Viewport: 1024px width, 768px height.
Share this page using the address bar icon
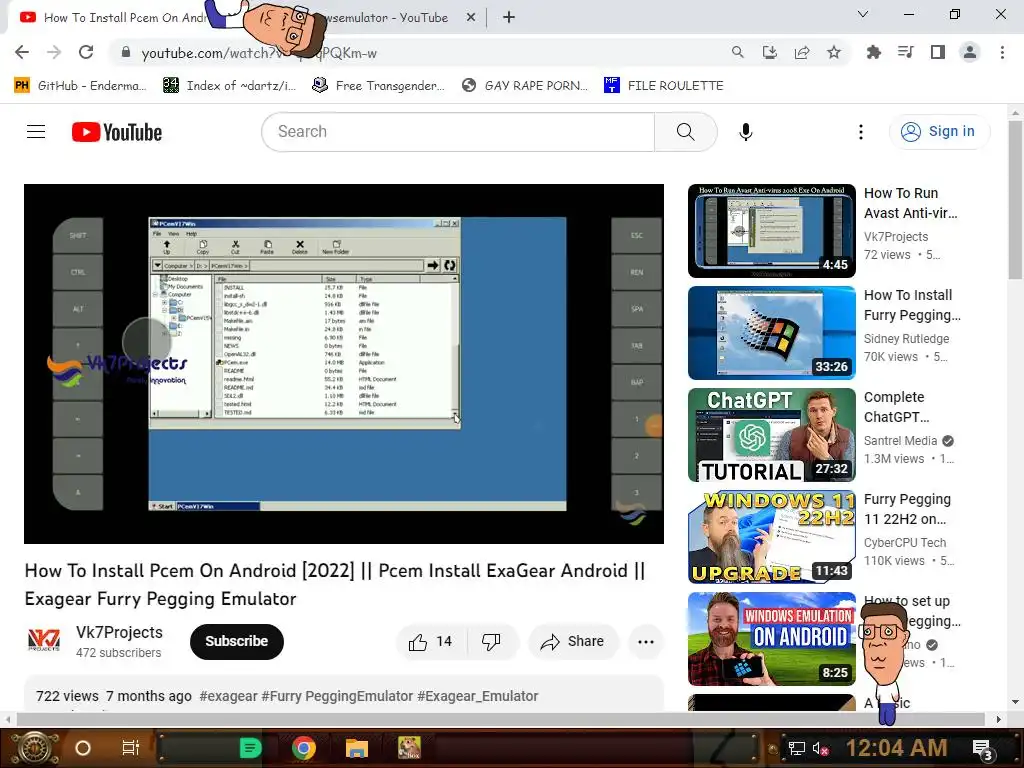(802, 52)
